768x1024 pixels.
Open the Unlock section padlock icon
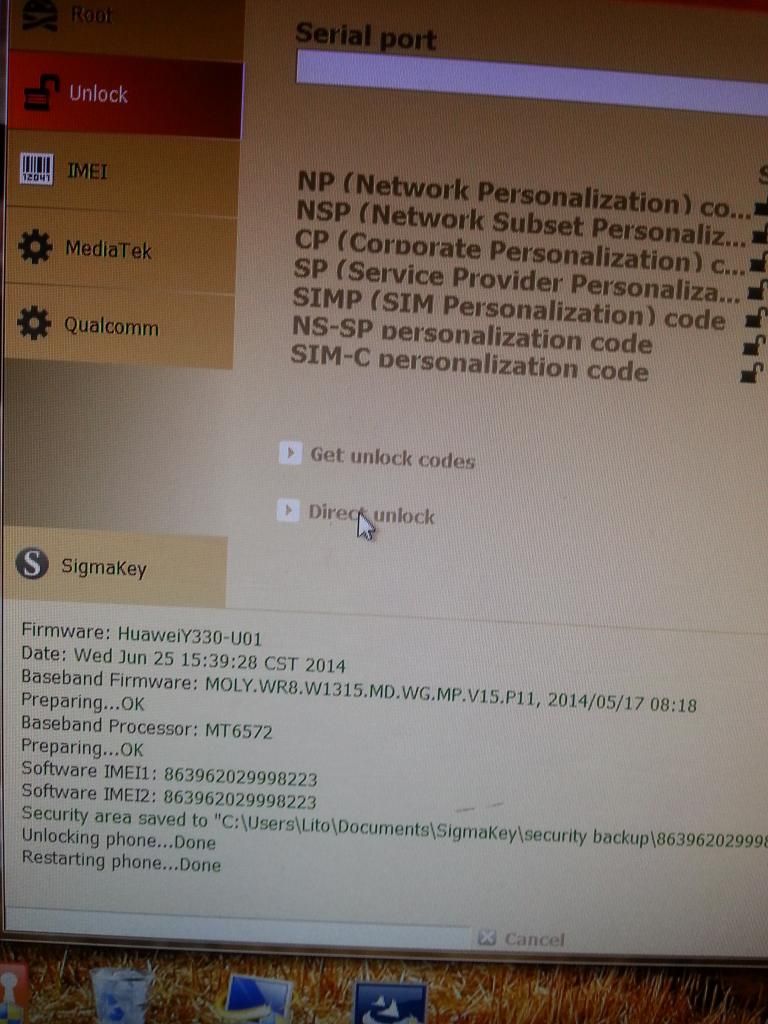40,93
